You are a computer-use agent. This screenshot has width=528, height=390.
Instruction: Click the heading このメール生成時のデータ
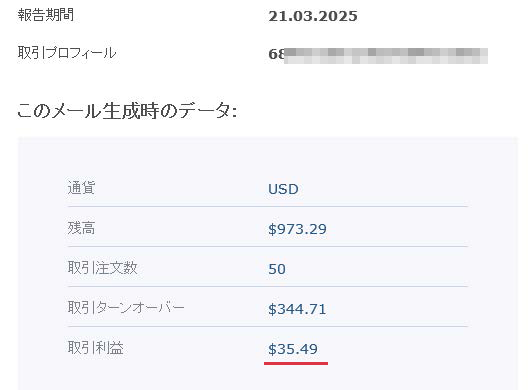point(127,111)
